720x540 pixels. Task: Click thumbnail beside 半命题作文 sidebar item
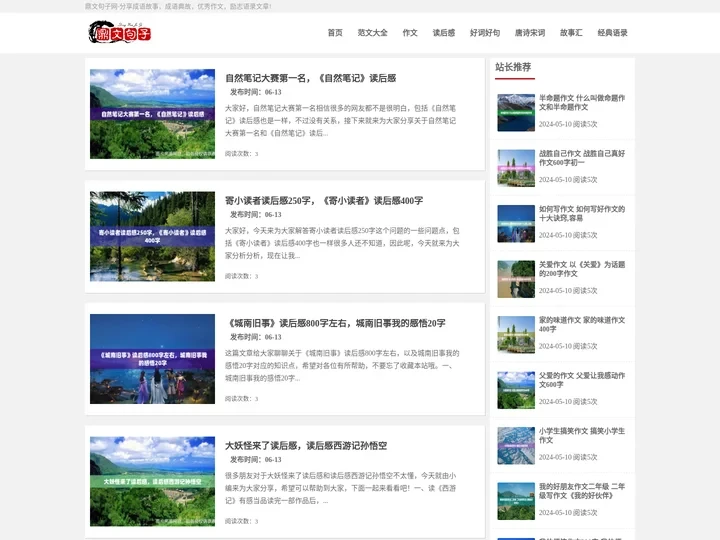click(x=516, y=112)
